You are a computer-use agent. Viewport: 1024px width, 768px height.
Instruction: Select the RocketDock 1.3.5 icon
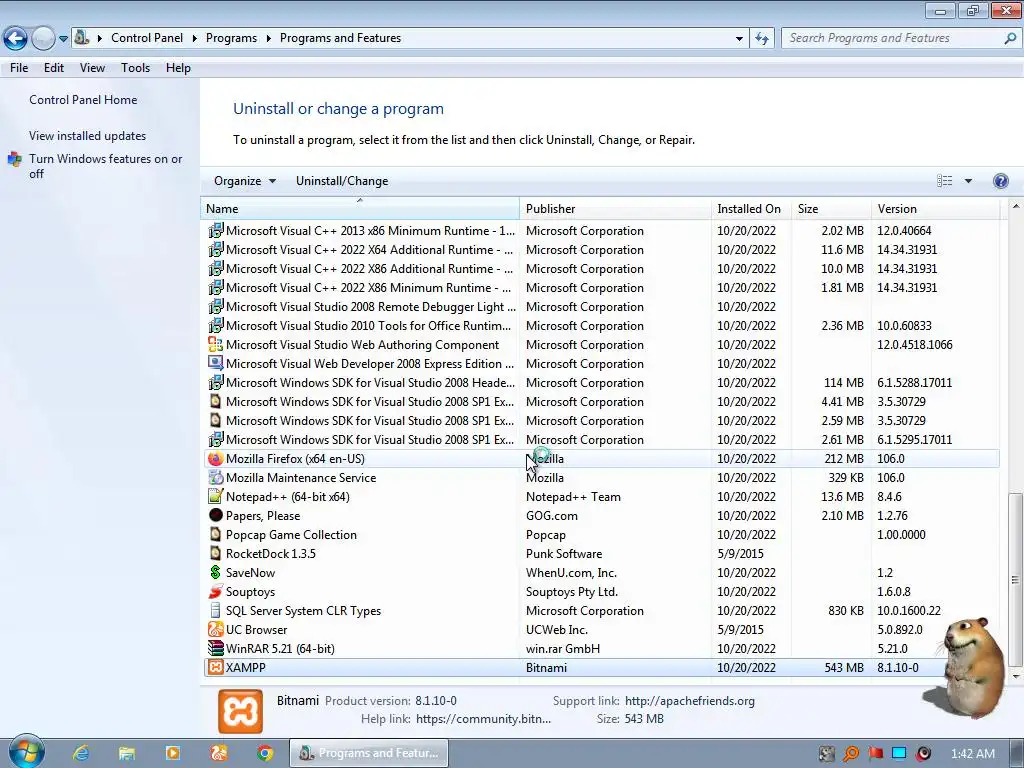pyautogui.click(x=216, y=553)
